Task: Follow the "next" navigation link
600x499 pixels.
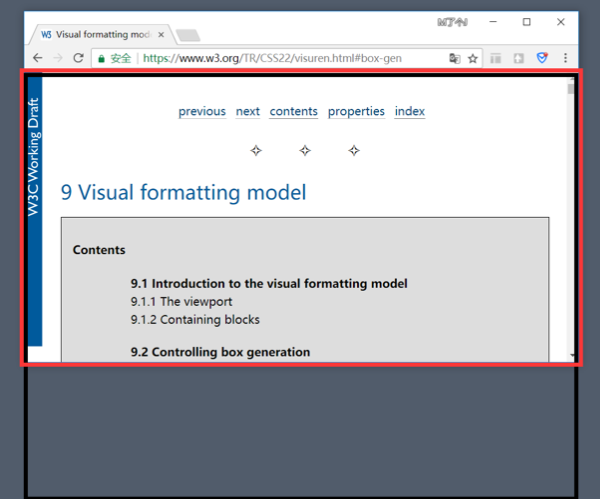Action: [248, 111]
